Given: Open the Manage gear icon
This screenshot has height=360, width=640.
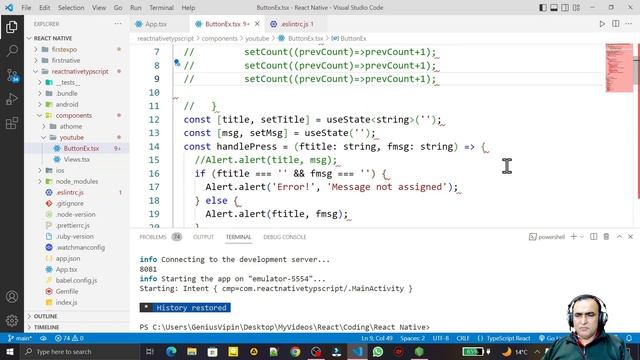Looking at the screenshot, I should pos(12,320).
